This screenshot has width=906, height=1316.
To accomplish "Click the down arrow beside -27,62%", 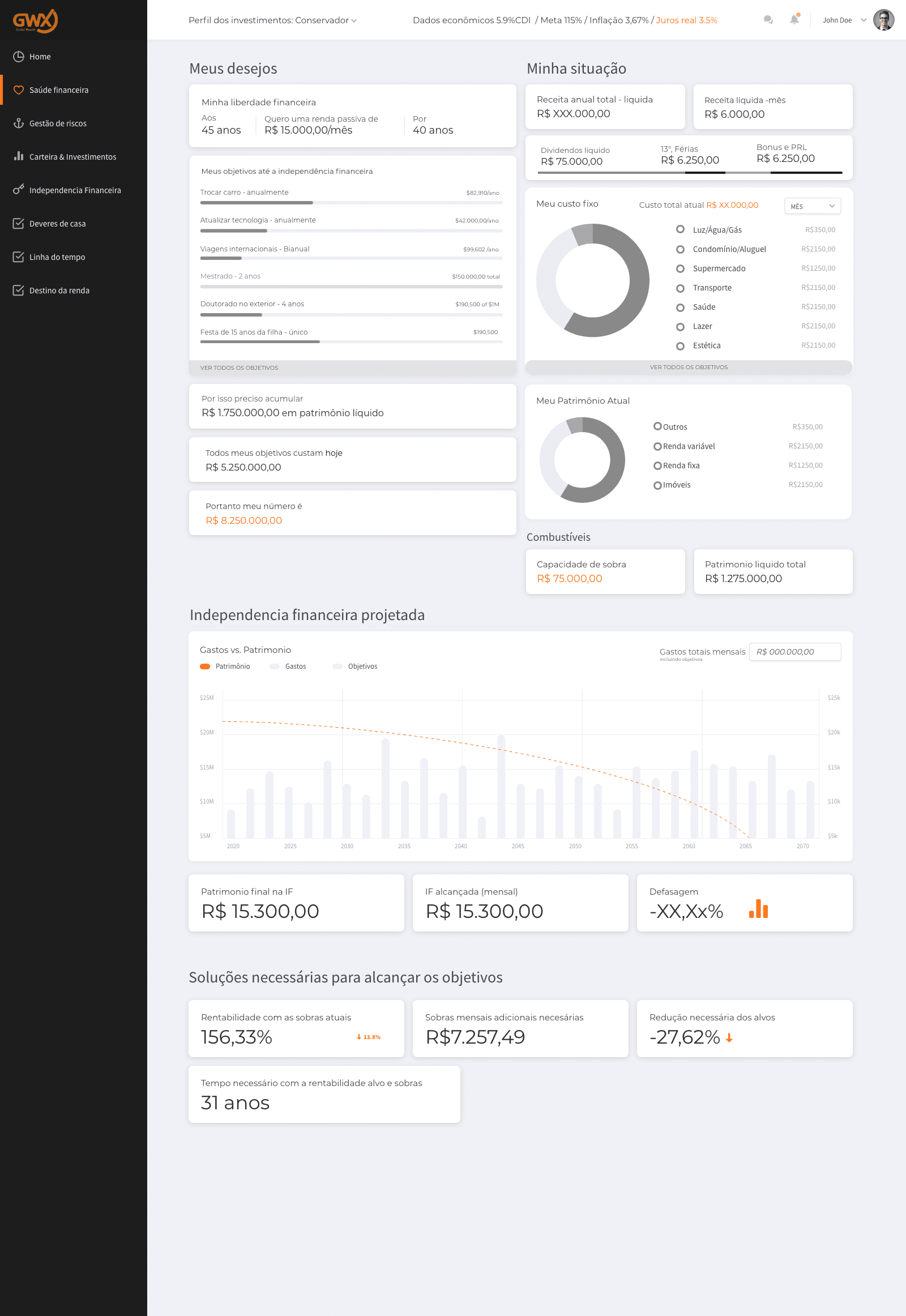I will 729,1038.
